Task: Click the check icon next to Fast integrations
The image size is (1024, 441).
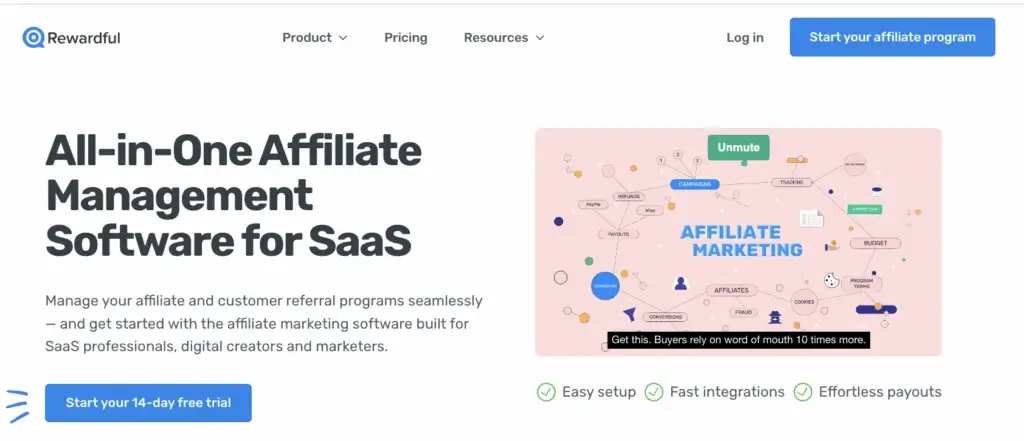Action: (654, 392)
